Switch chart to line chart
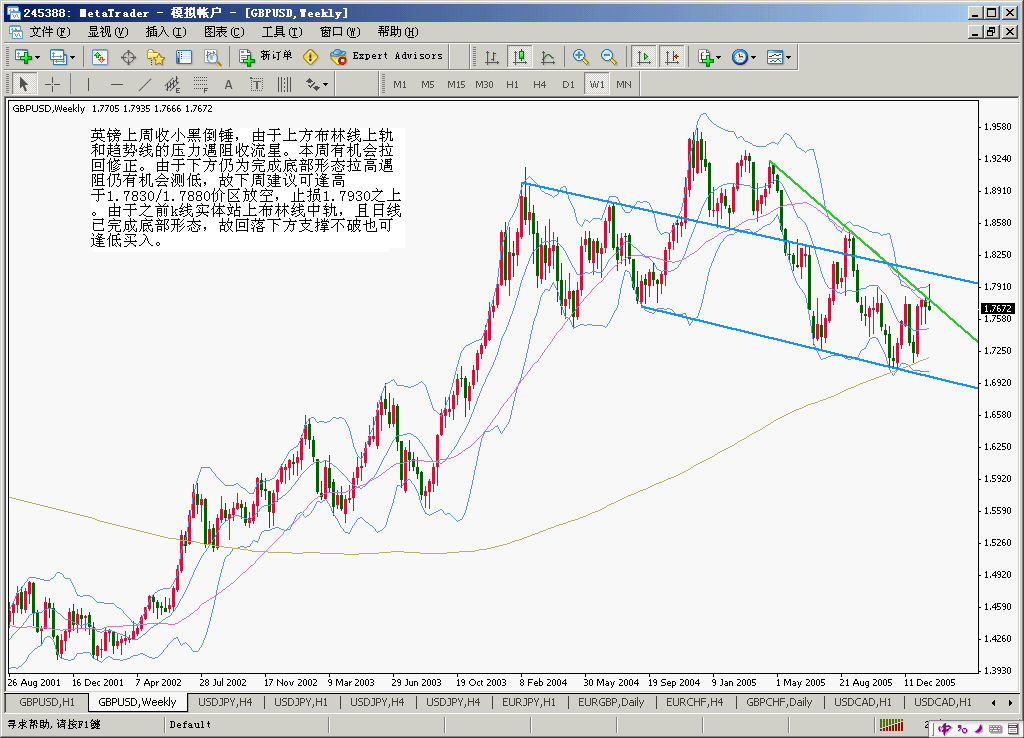 point(548,57)
